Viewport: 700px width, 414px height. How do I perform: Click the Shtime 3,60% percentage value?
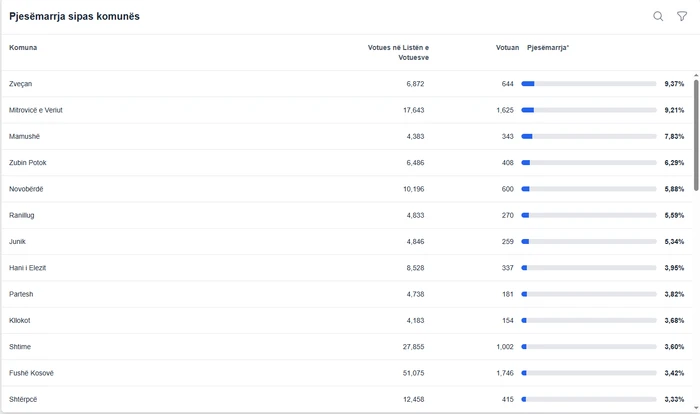pyautogui.click(x=674, y=346)
